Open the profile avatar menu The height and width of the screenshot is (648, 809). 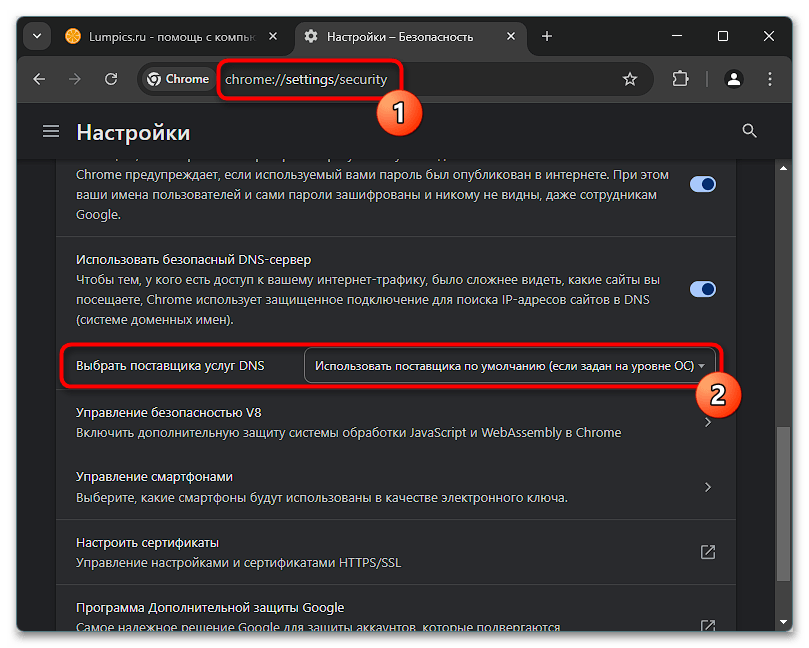[733, 79]
